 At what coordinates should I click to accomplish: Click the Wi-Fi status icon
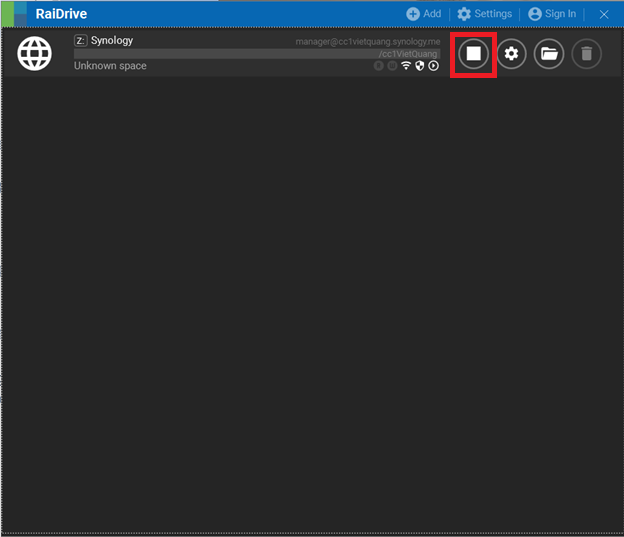[406, 66]
